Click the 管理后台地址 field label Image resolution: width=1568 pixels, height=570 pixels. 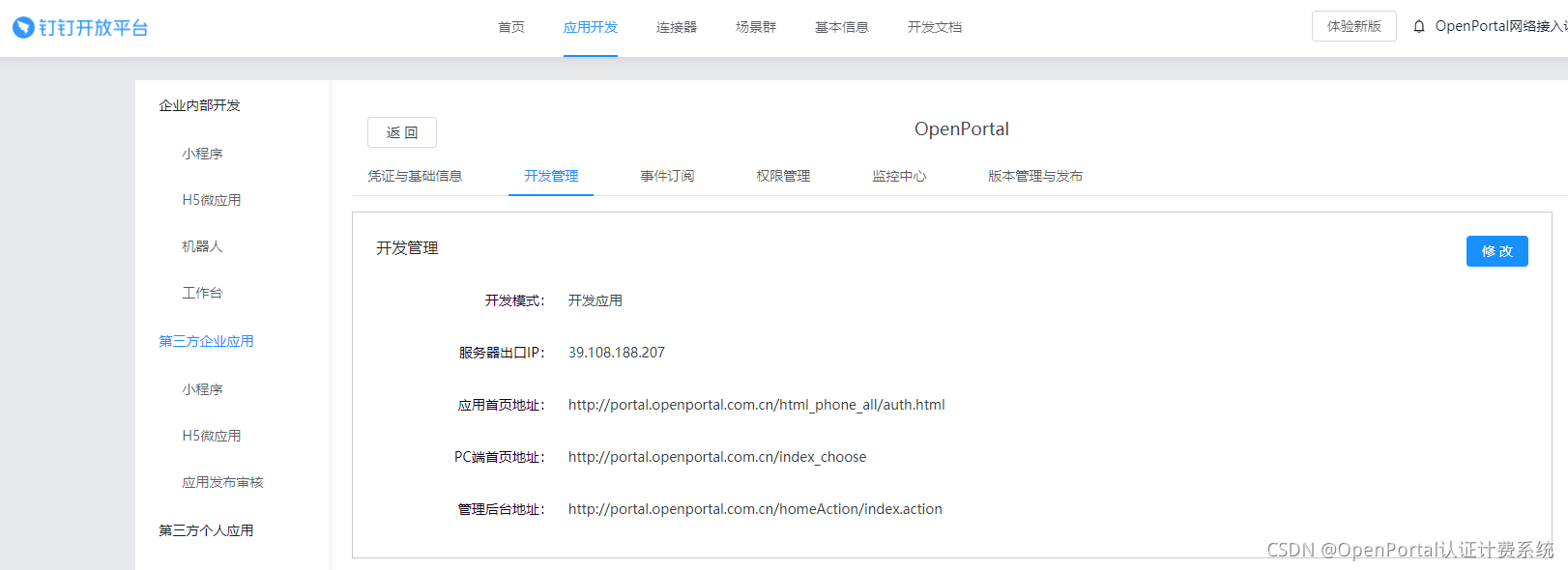[501, 509]
